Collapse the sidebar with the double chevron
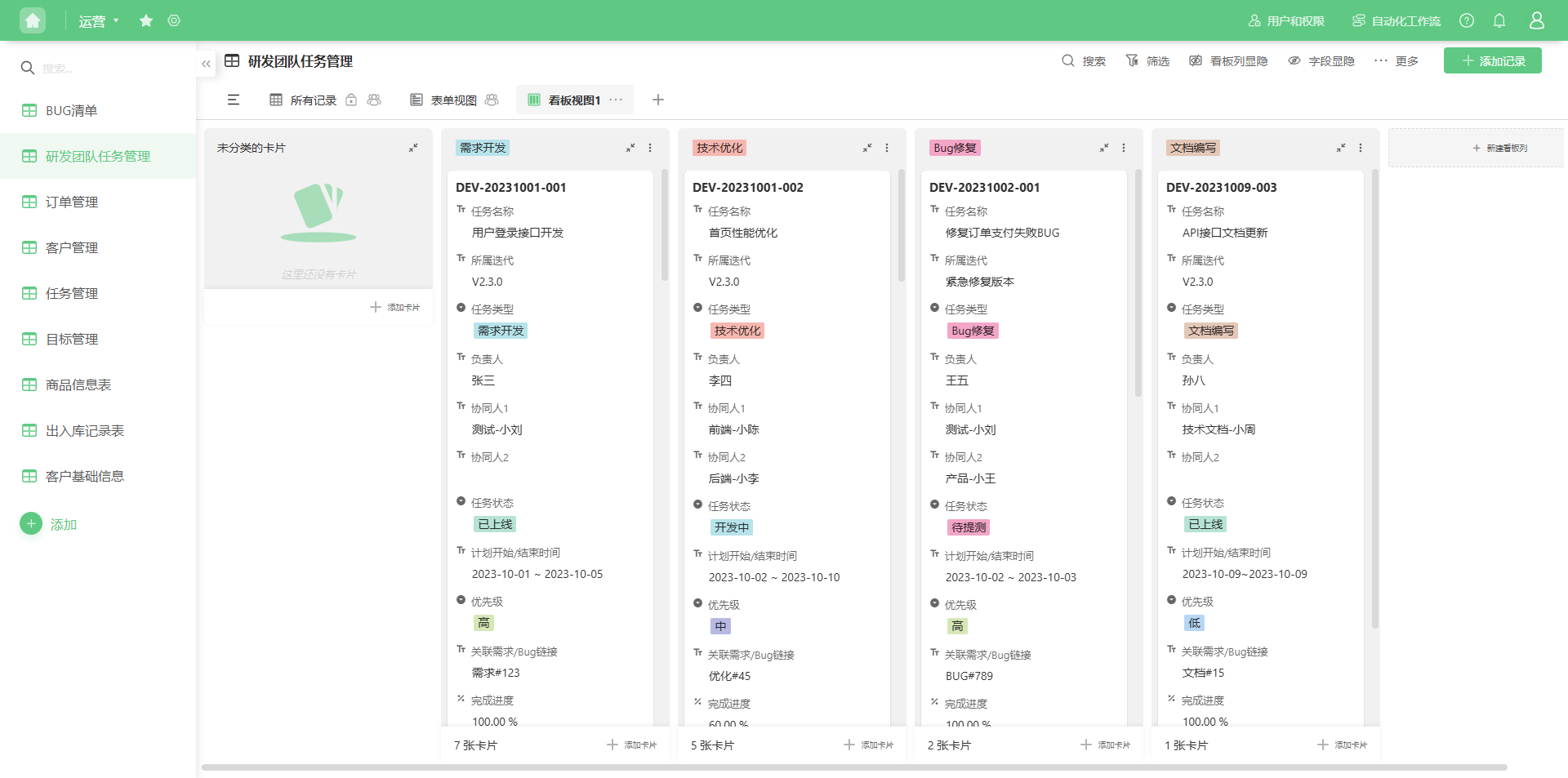The image size is (1568, 778). tap(206, 64)
